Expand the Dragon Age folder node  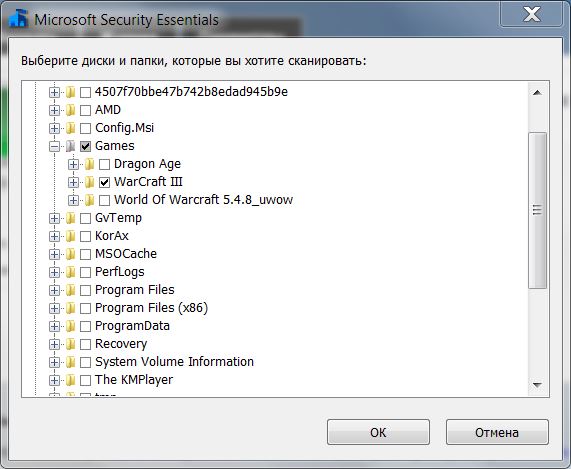73,164
